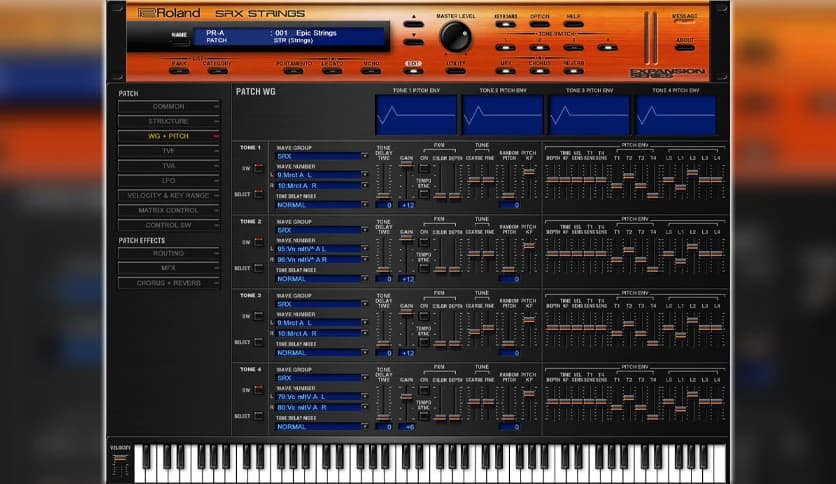Open the Matrix Control page

pos(168,211)
